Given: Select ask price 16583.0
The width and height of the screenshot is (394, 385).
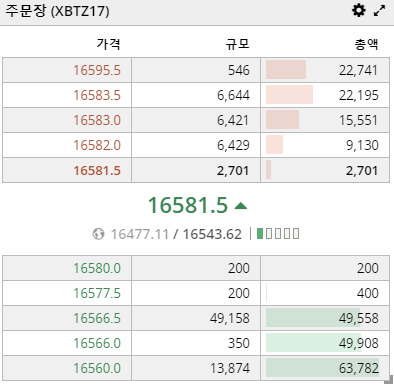Looking at the screenshot, I should click(x=97, y=120).
